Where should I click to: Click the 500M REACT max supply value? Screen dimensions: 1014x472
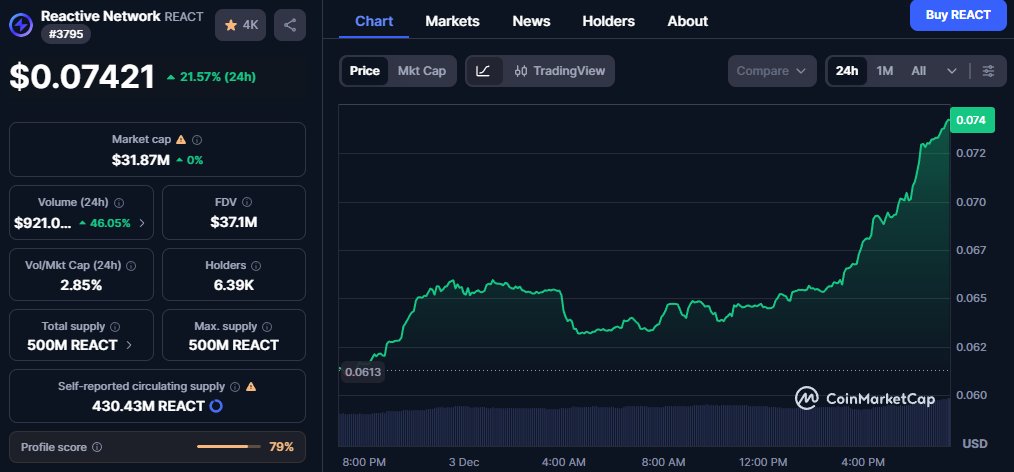point(233,345)
